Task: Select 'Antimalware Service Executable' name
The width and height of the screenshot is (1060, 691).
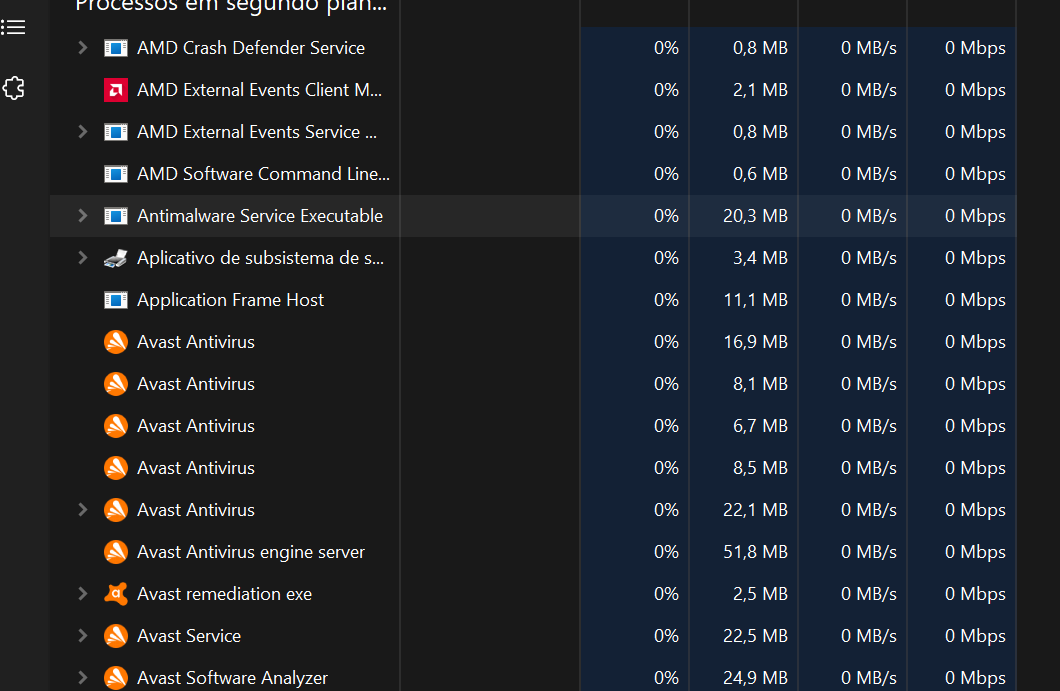Action: pyautogui.click(x=260, y=216)
